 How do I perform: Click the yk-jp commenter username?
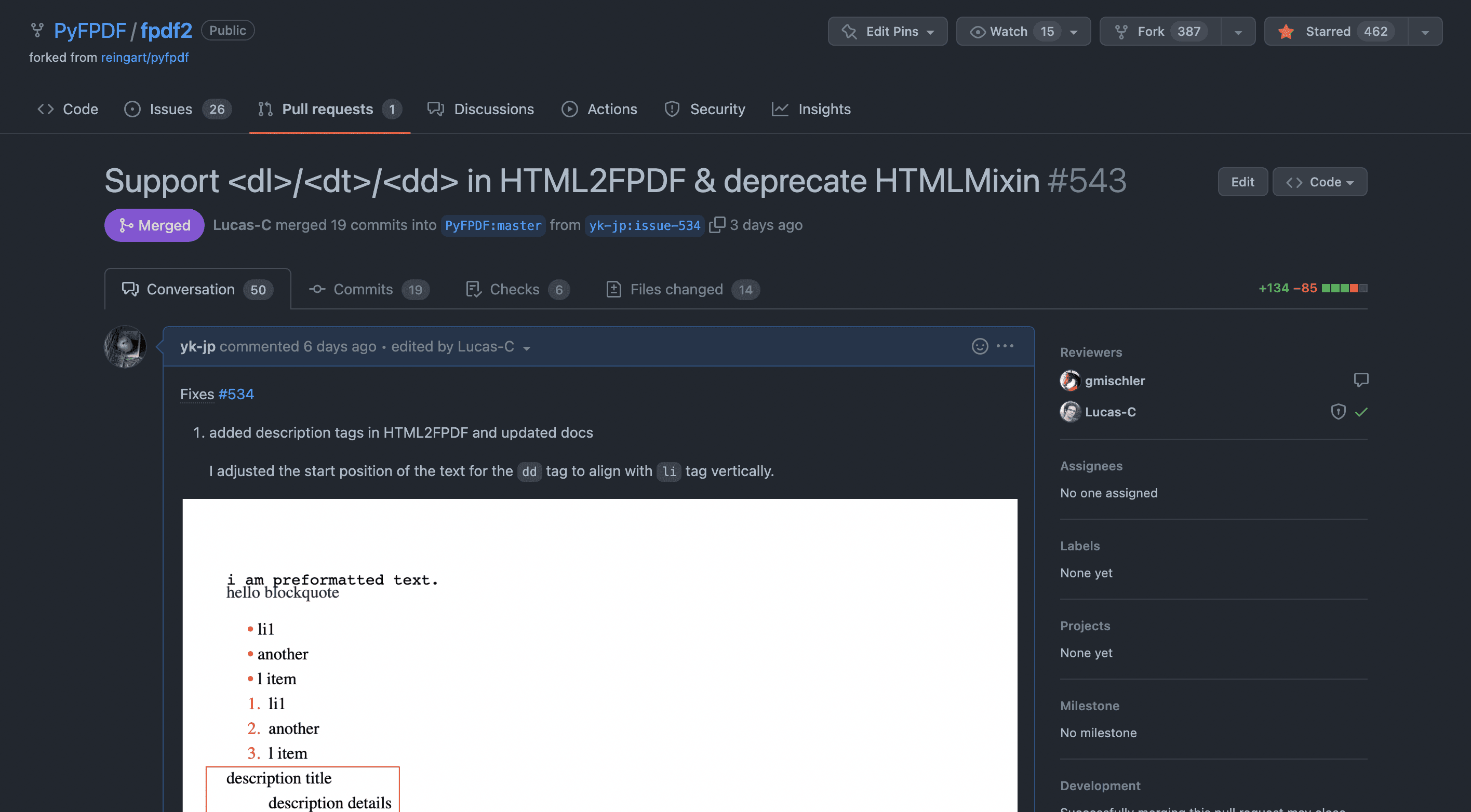click(197, 346)
